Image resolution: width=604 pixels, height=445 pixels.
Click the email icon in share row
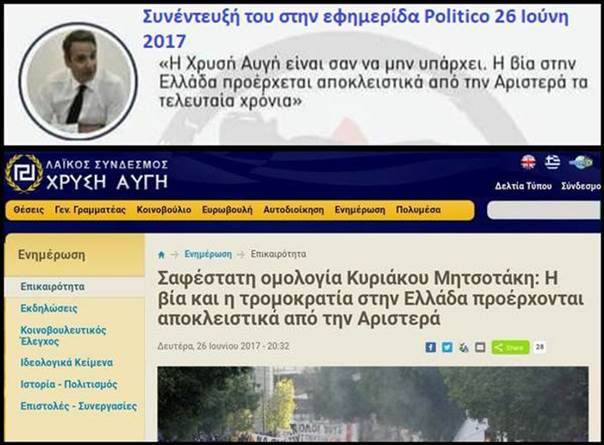pos(480,347)
